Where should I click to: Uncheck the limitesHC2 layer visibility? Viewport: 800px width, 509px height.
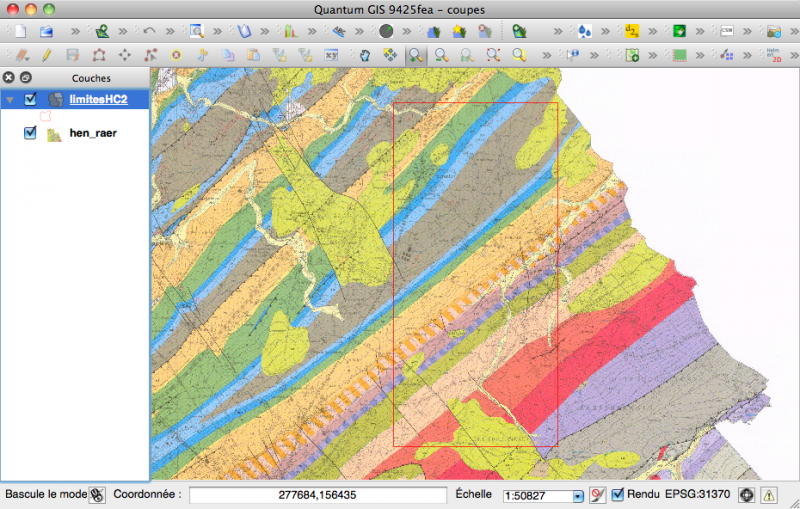point(30,99)
